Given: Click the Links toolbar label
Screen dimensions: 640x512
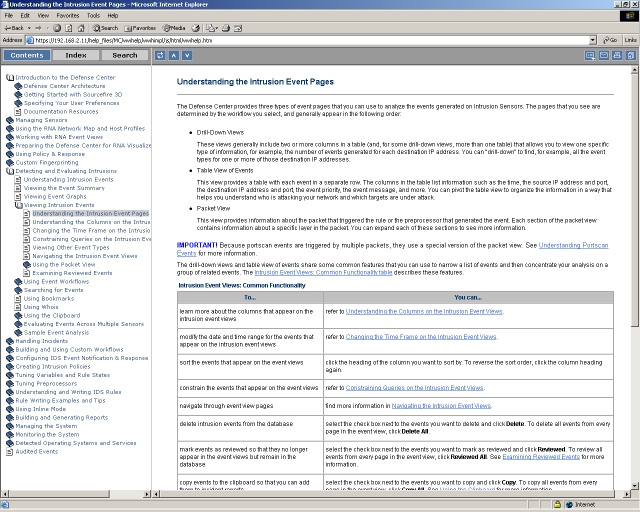Looking at the screenshot, I should point(630,40).
